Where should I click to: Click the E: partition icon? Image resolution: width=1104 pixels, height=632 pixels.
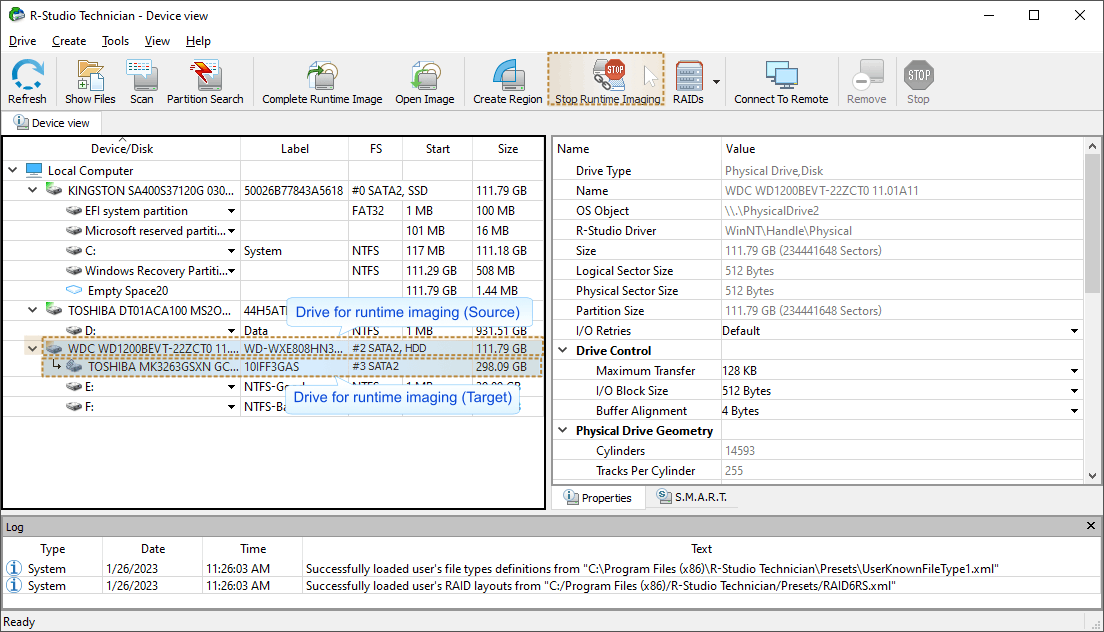point(74,386)
